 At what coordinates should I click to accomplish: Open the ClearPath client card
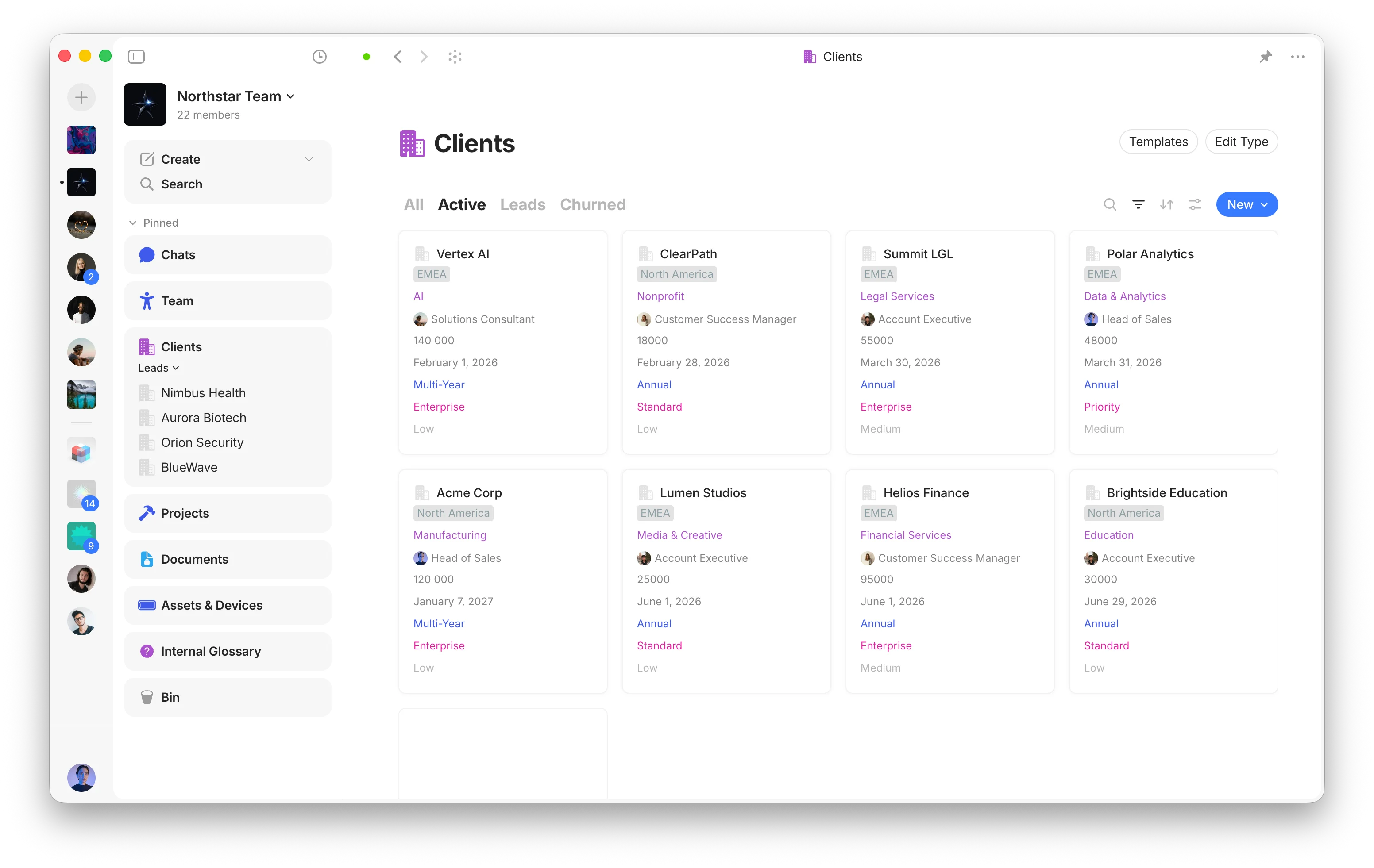click(726, 342)
